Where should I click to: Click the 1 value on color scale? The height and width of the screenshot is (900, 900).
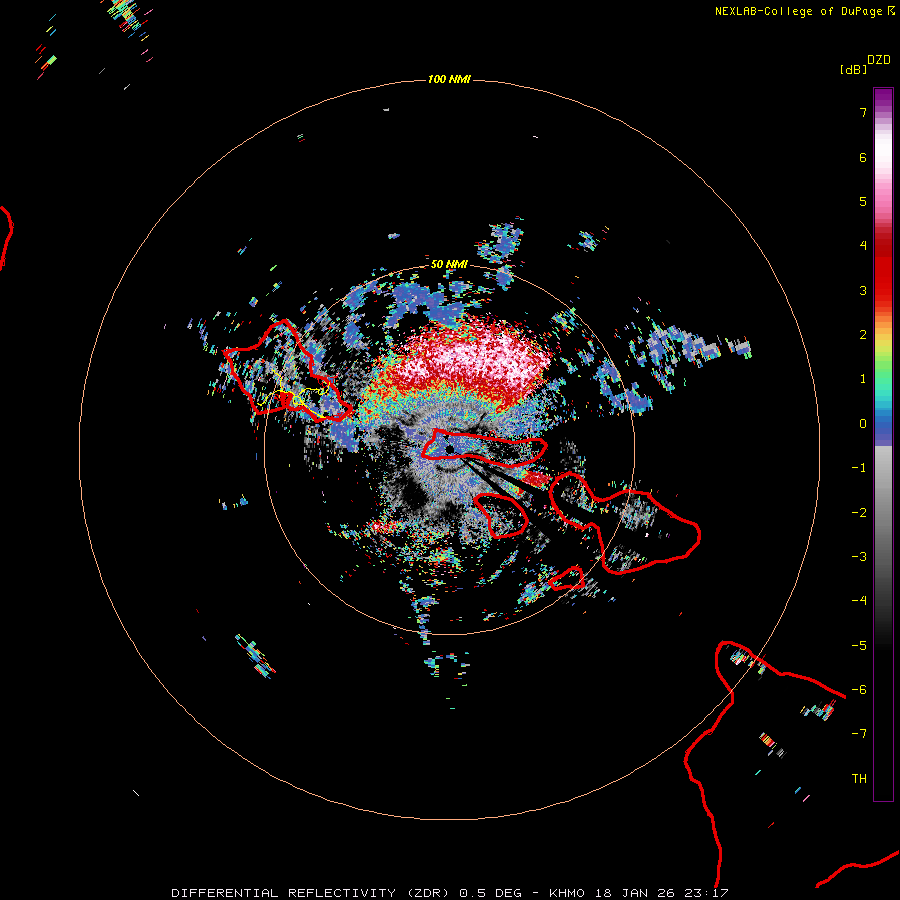click(863, 379)
